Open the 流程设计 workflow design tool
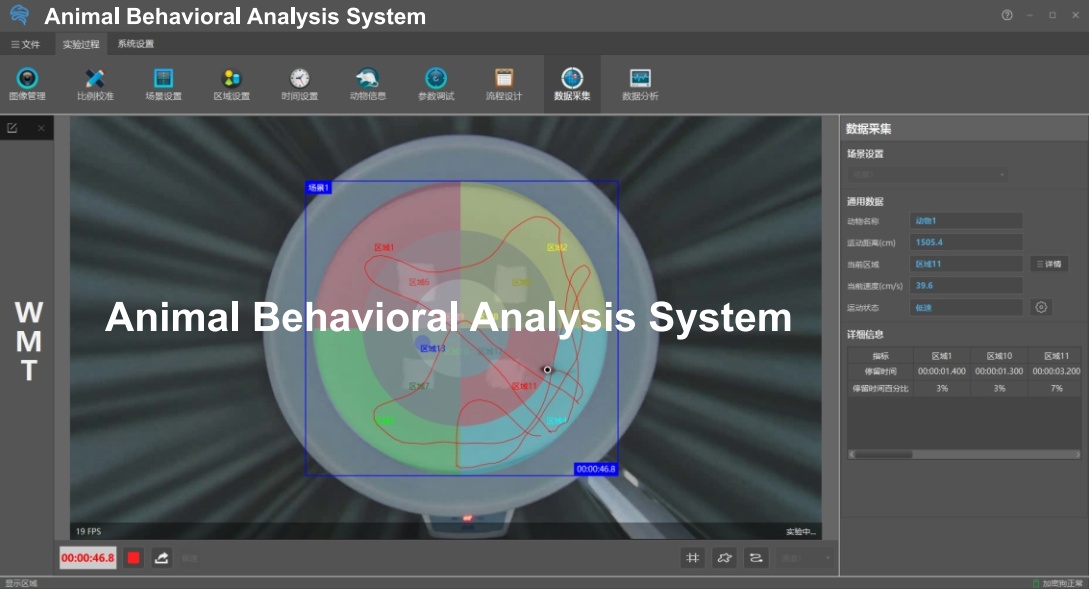1089x590 pixels. [x=504, y=85]
